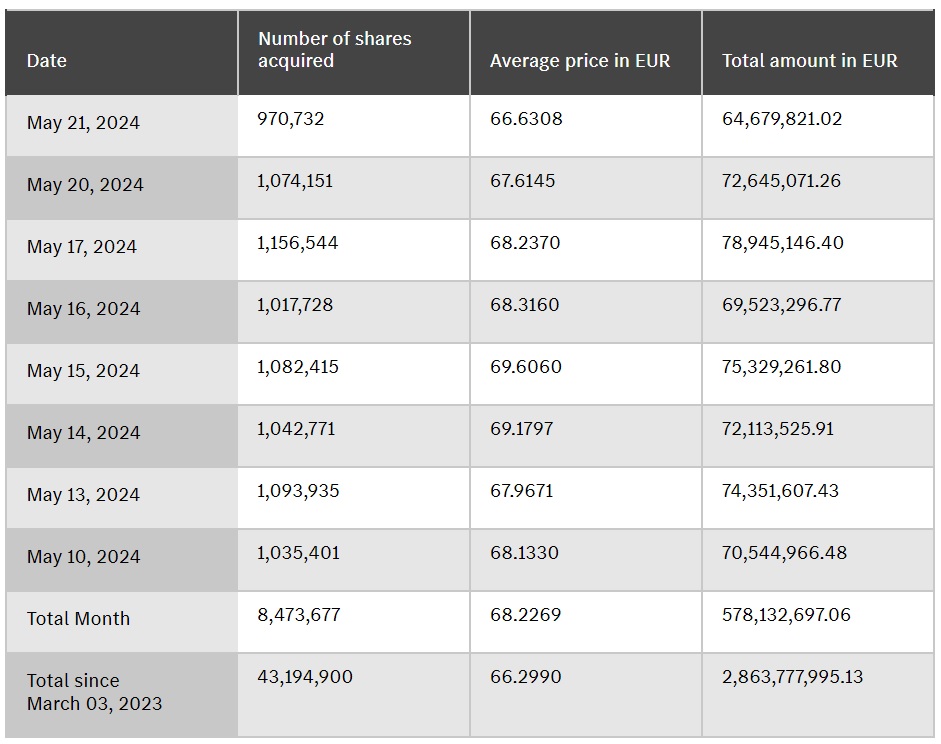
Task: Click the Total Month row label
Action: (78, 619)
